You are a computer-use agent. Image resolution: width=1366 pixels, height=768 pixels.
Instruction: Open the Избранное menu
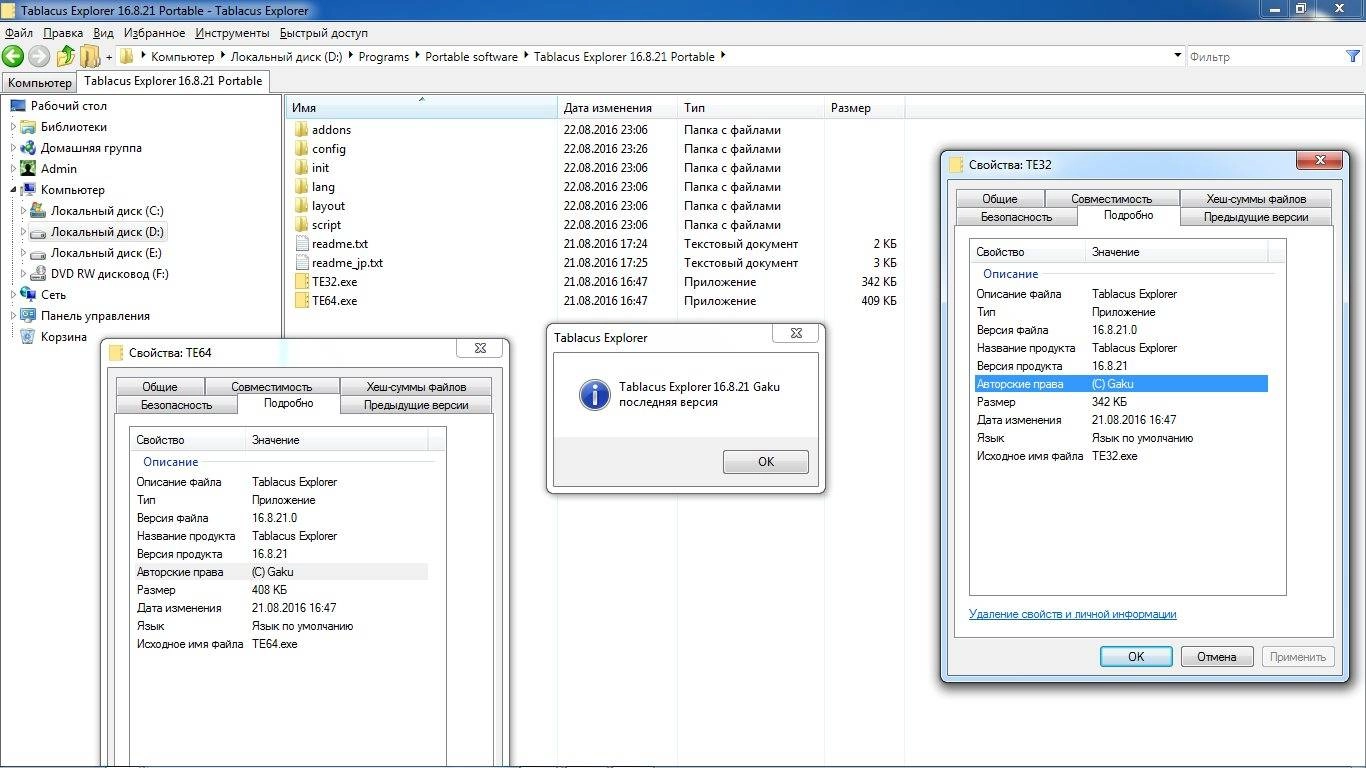pyautogui.click(x=153, y=33)
